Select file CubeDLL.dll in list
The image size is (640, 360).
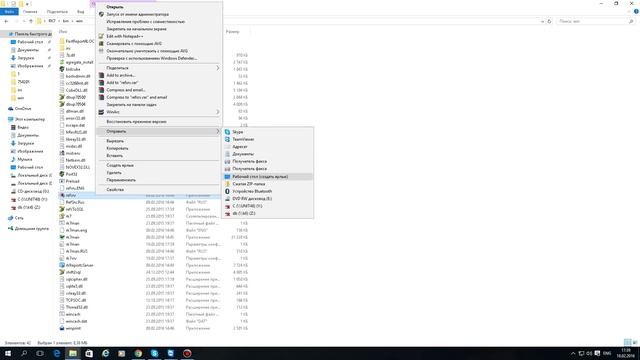pos(76,90)
